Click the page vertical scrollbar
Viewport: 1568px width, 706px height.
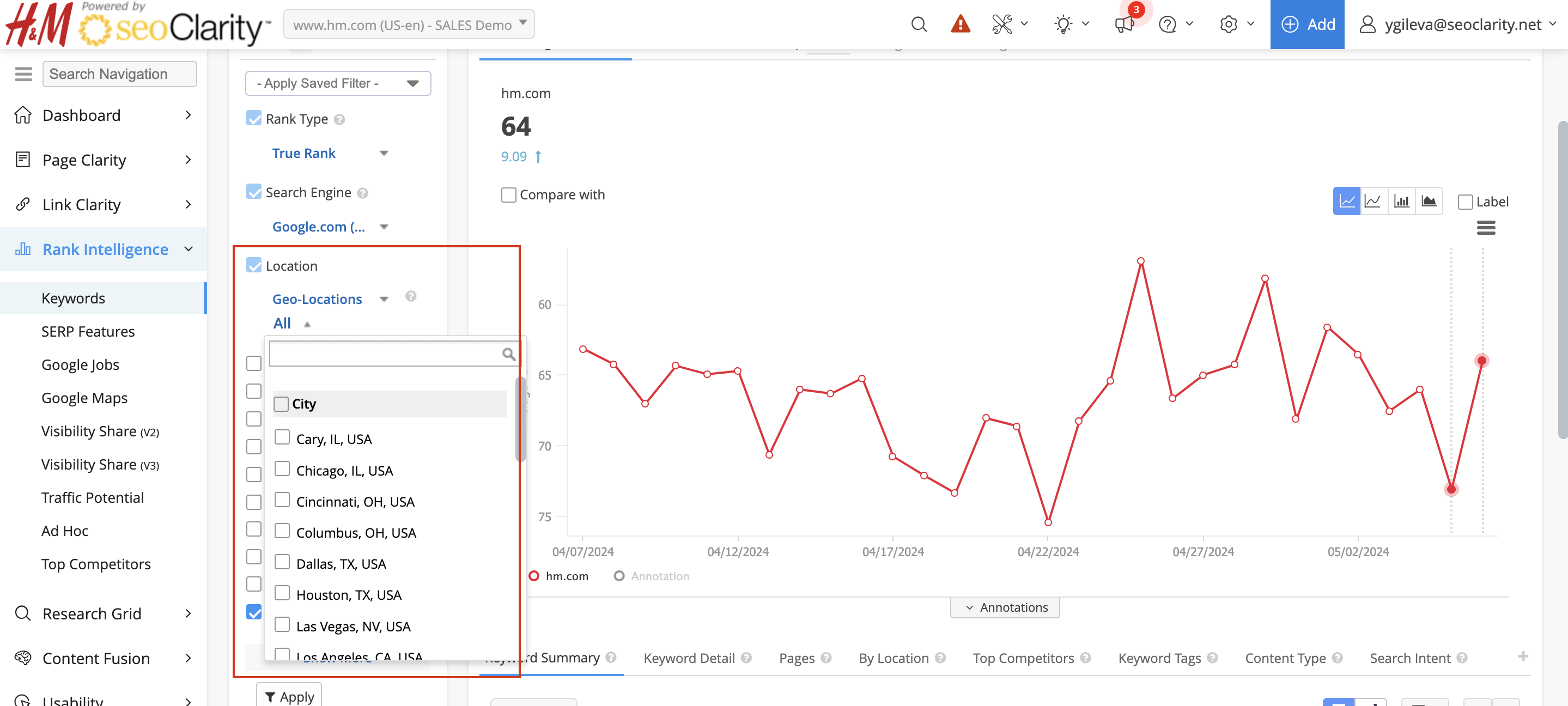[x=1563, y=280]
